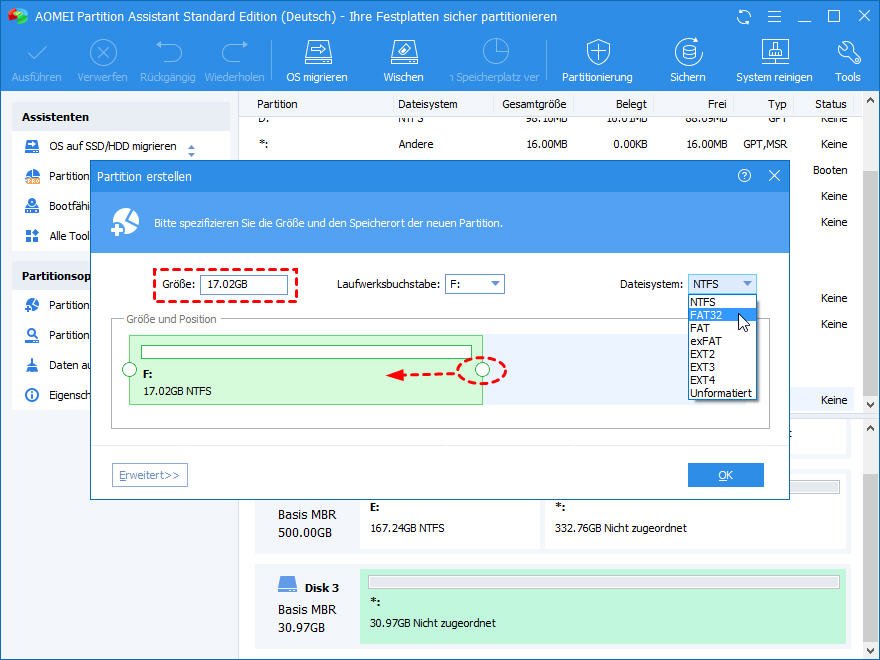Click the AOMEI app logo in title bar
This screenshot has width=880, height=660.
point(17,16)
